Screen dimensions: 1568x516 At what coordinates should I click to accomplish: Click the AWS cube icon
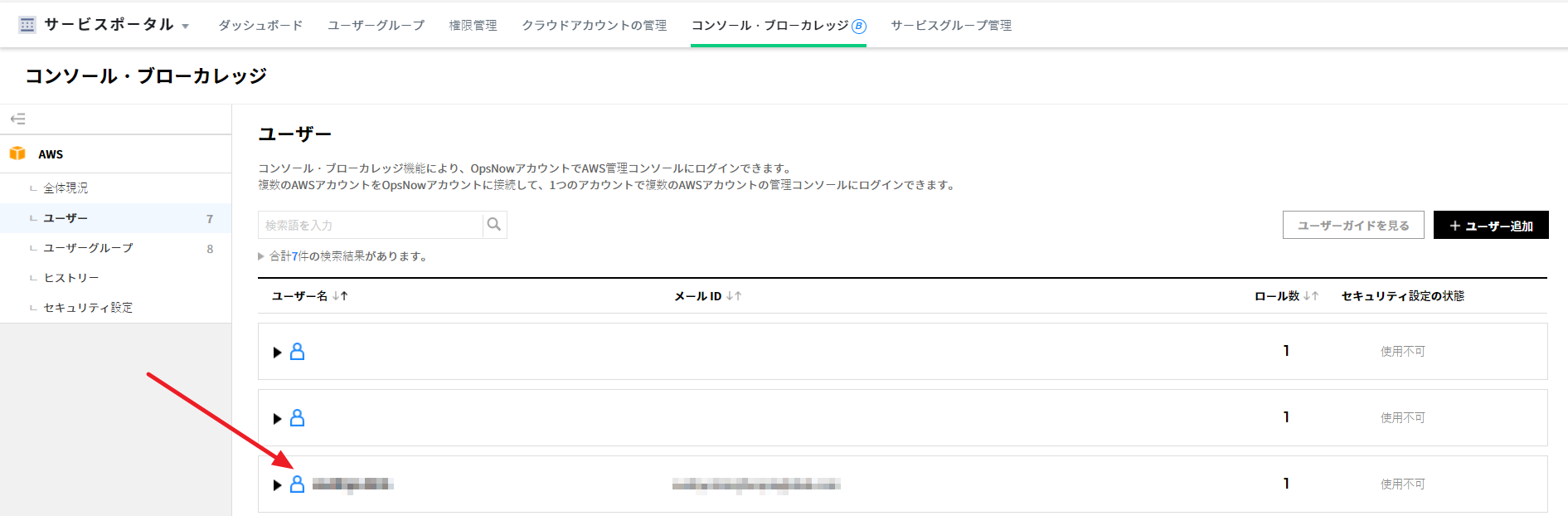tap(17, 153)
